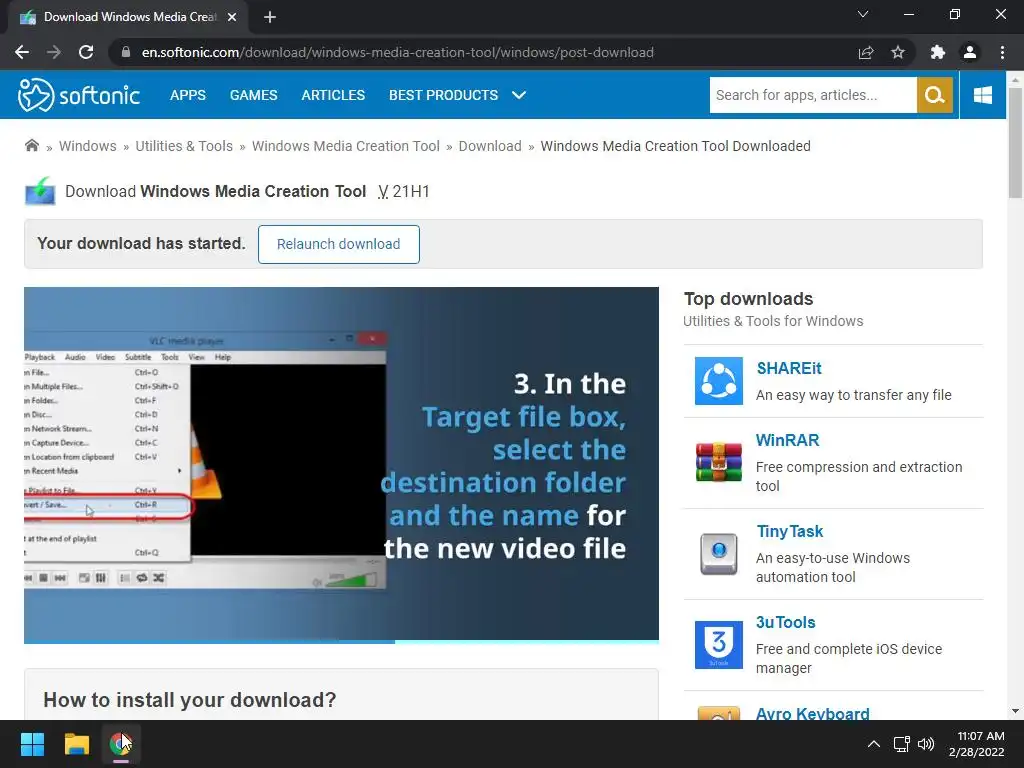Click the Chrome taskbar icon
Screen dimensions: 1024x768
click(x=121, y=744)
